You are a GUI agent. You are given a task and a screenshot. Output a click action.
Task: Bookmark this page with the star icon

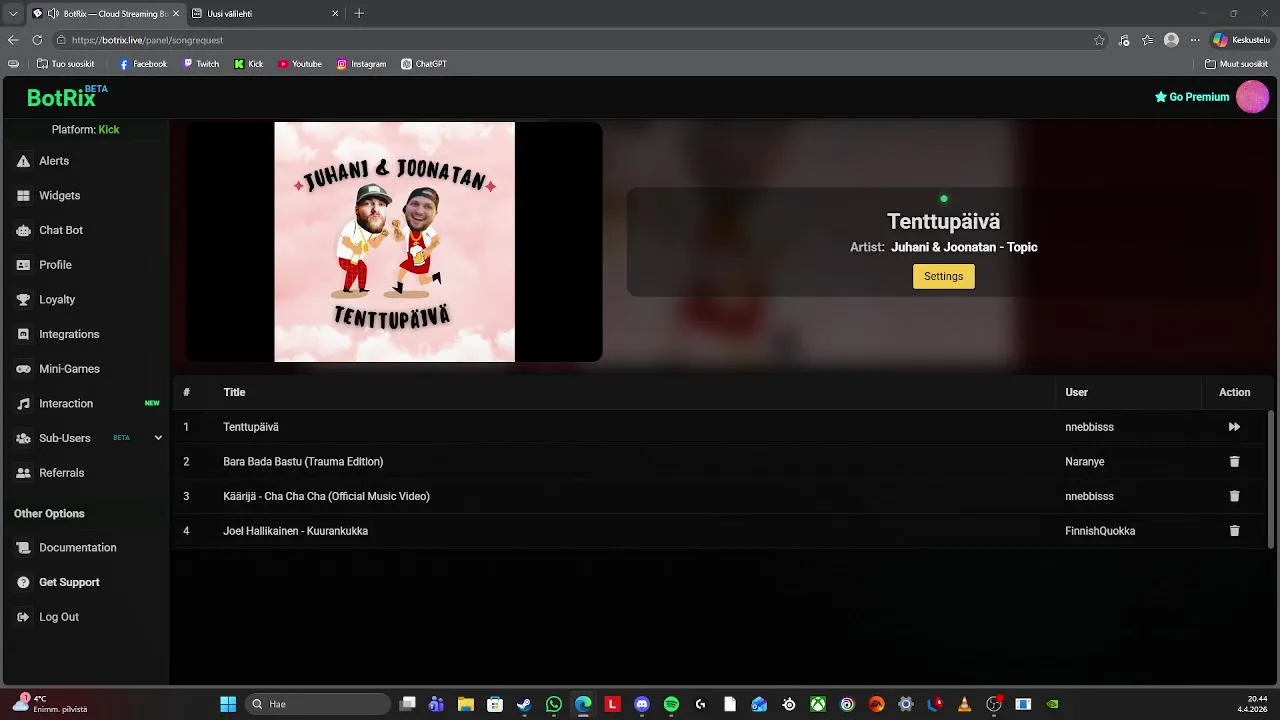[x=1099, y=40]
